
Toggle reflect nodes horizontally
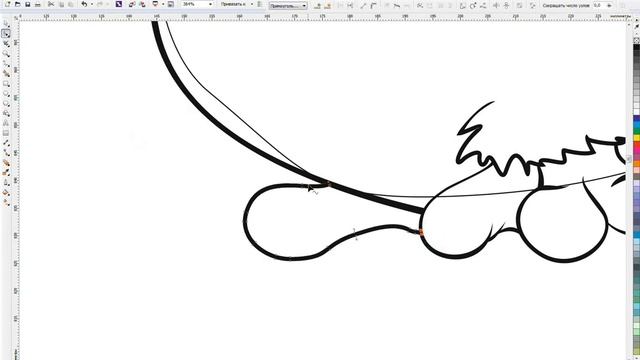[x=496, y=6]
